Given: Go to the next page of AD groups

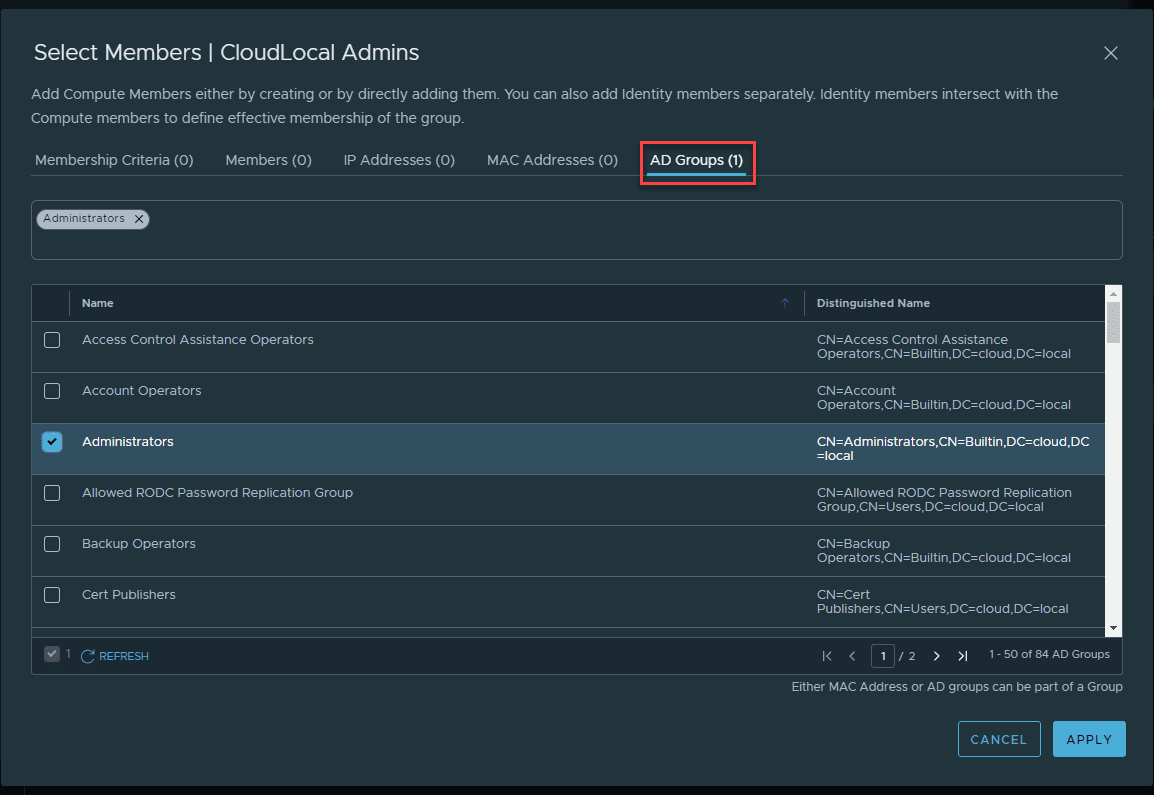Looking at the screenshot, I should coord(936,656).
